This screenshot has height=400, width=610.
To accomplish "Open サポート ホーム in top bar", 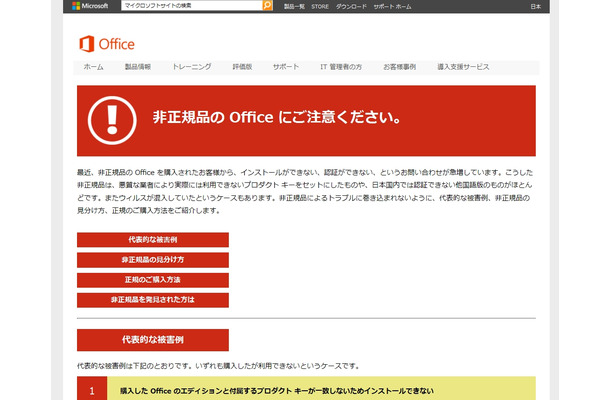I will (392, 7).
